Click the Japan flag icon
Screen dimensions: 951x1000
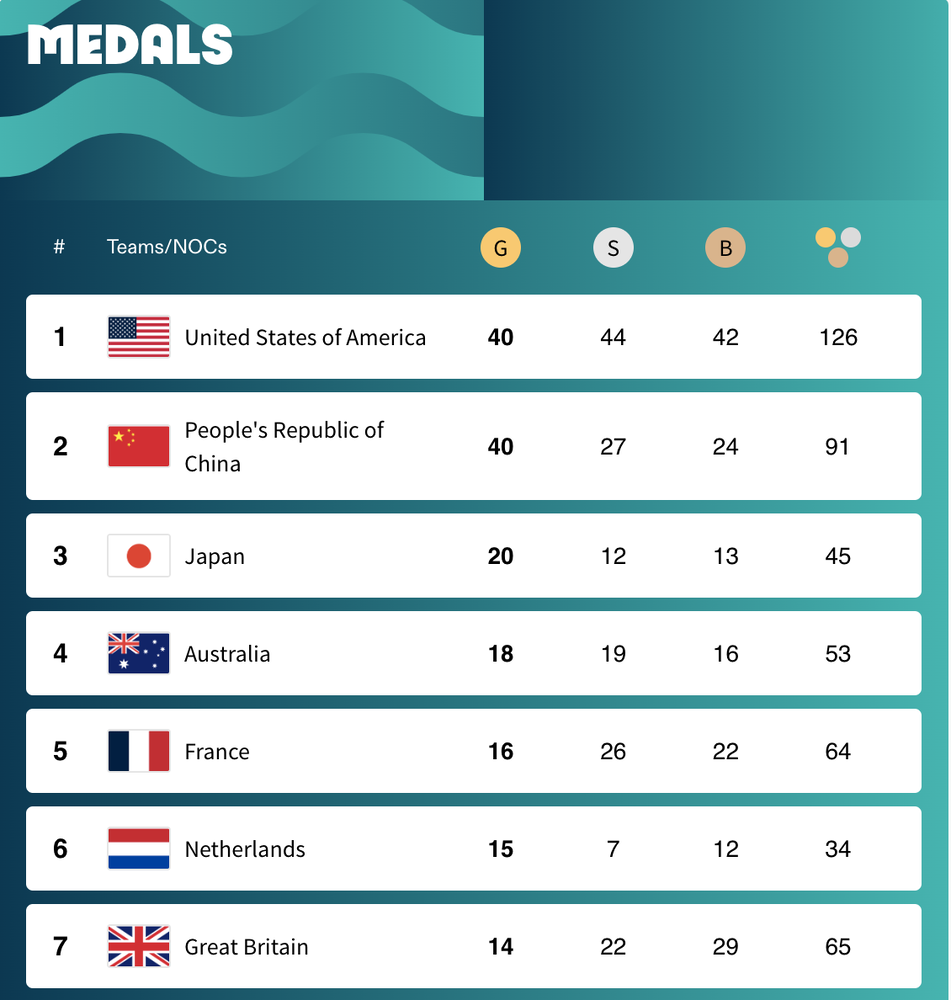139,555
